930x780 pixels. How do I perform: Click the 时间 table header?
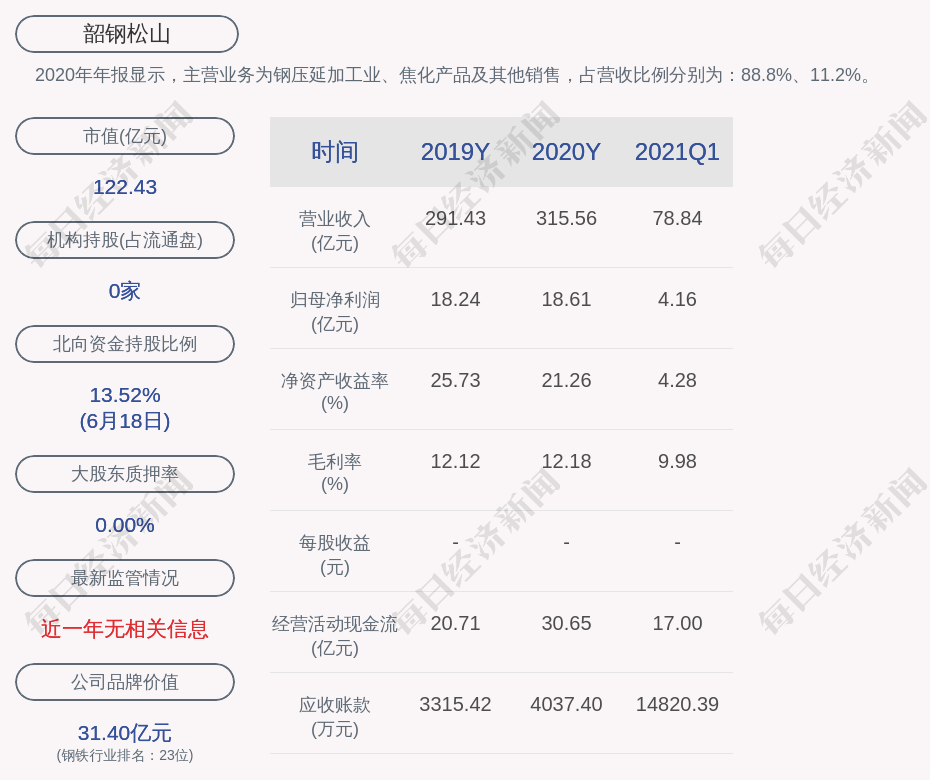[x=335, y=152]
